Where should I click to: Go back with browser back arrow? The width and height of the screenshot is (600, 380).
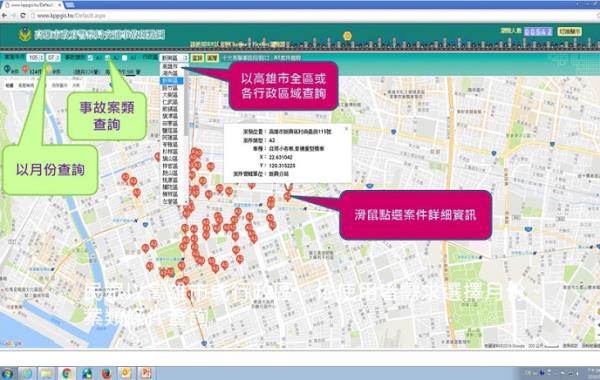(5, 15)
